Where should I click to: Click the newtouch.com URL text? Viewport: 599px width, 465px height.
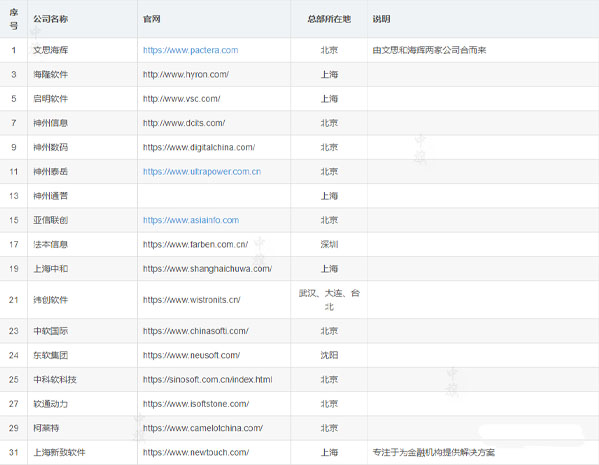pos(196,452)
